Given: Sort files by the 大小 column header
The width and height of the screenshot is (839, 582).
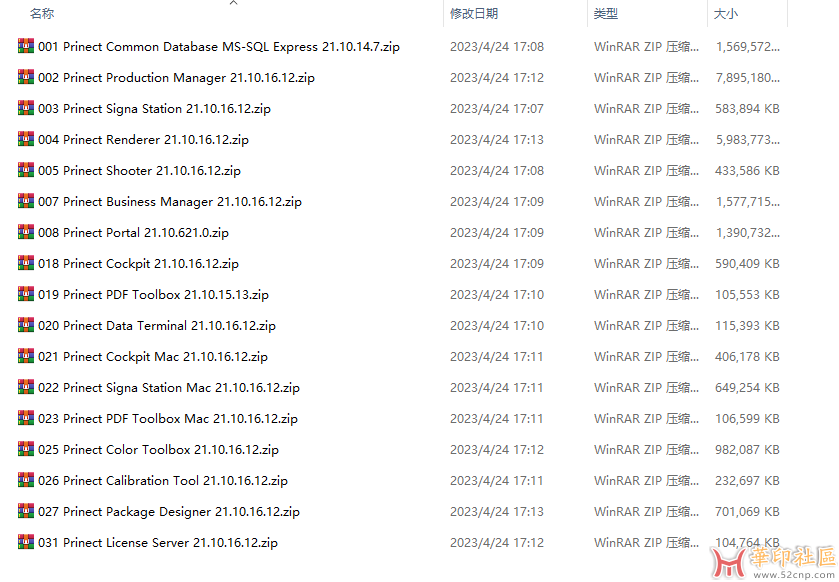Looking at the screenshot, I should point(726,13).
